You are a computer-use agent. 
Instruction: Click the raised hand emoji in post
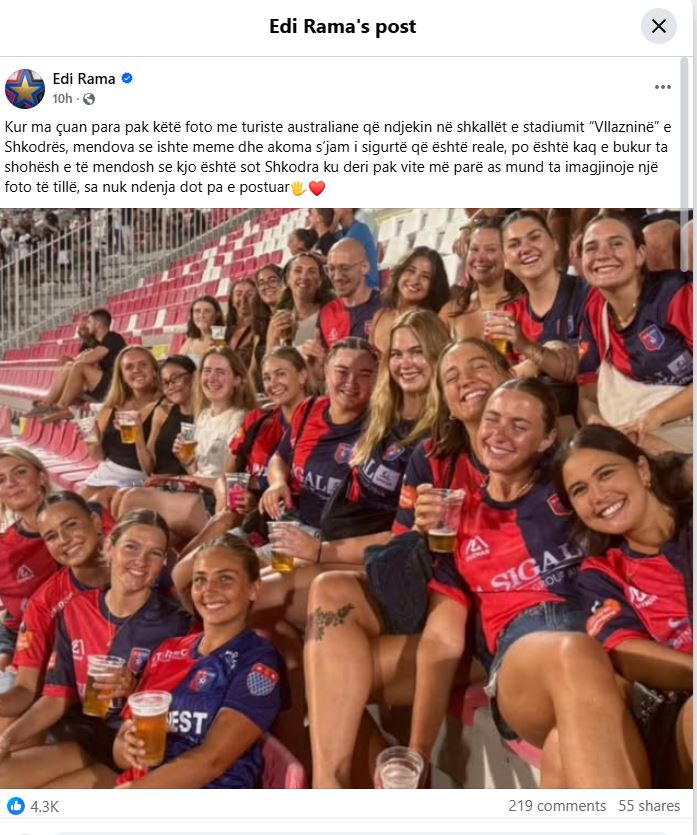coord(299,188)
